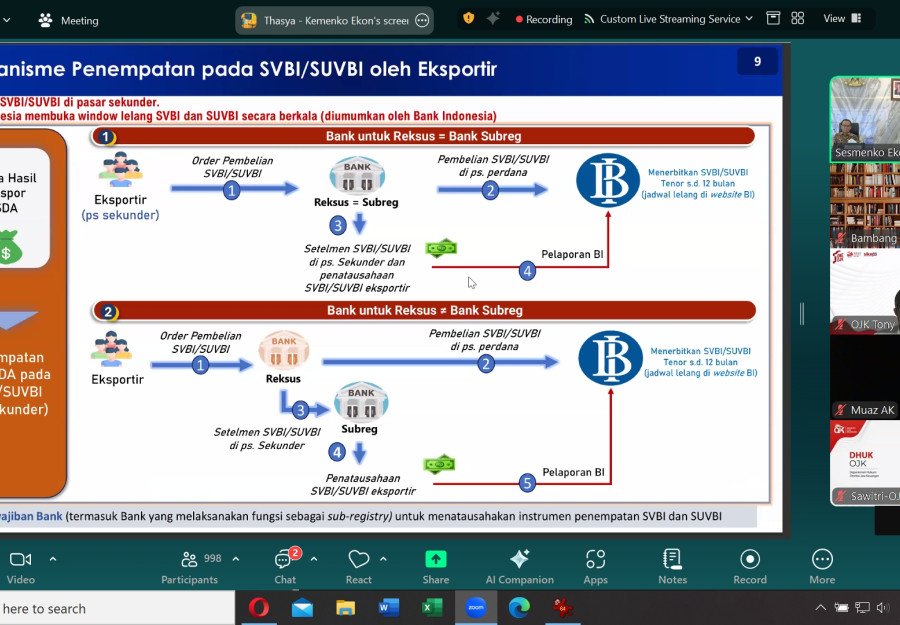Click the red Recording indicator
Image resolution: width=900 pixels, height=625 pixels.
tap(544, 20)
